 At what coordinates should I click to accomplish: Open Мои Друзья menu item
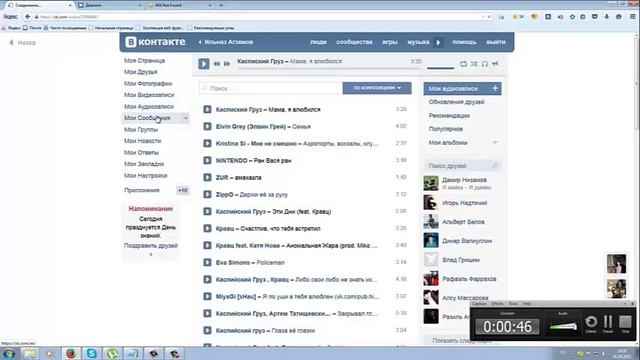(140, 72)
